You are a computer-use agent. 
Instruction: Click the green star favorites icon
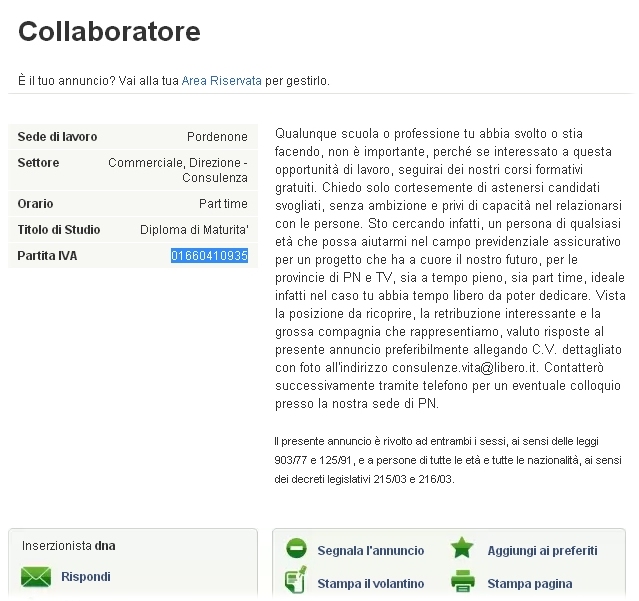coord(461,549)
